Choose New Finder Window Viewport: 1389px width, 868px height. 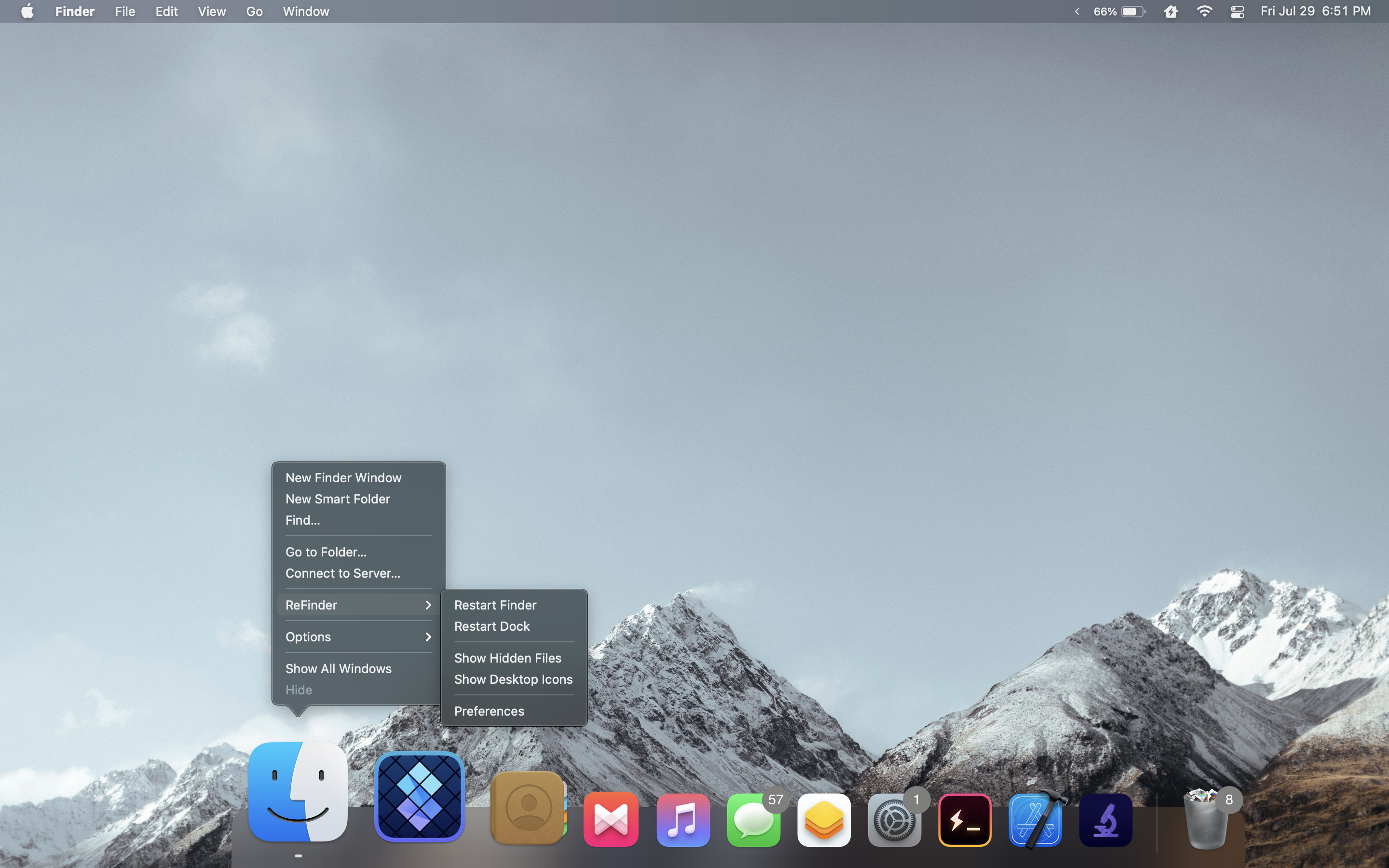point(359,477)
